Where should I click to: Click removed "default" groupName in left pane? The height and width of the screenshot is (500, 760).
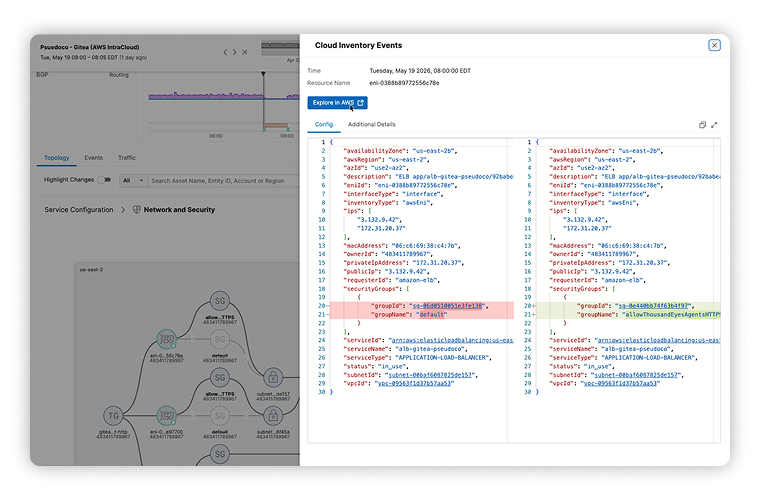[x=431, y=314]
